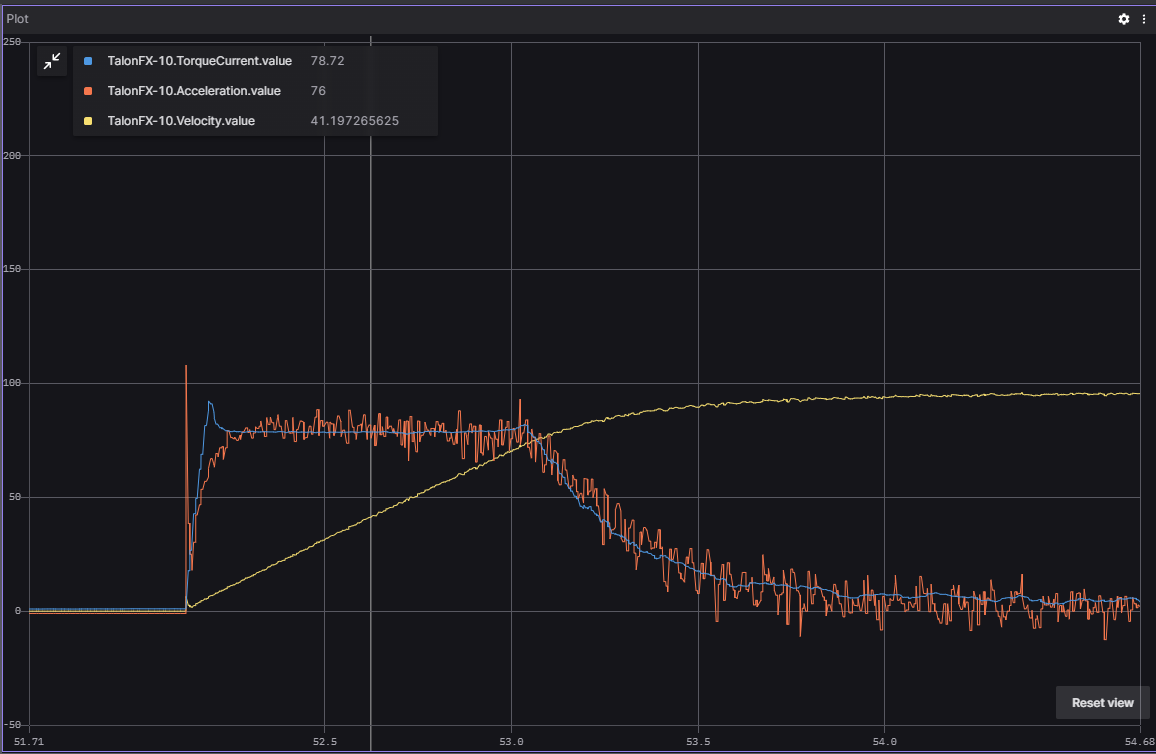1156x754 pixels.
Task: Click the blue TorqueCurrent color swatch
Action: pos(88,61)
